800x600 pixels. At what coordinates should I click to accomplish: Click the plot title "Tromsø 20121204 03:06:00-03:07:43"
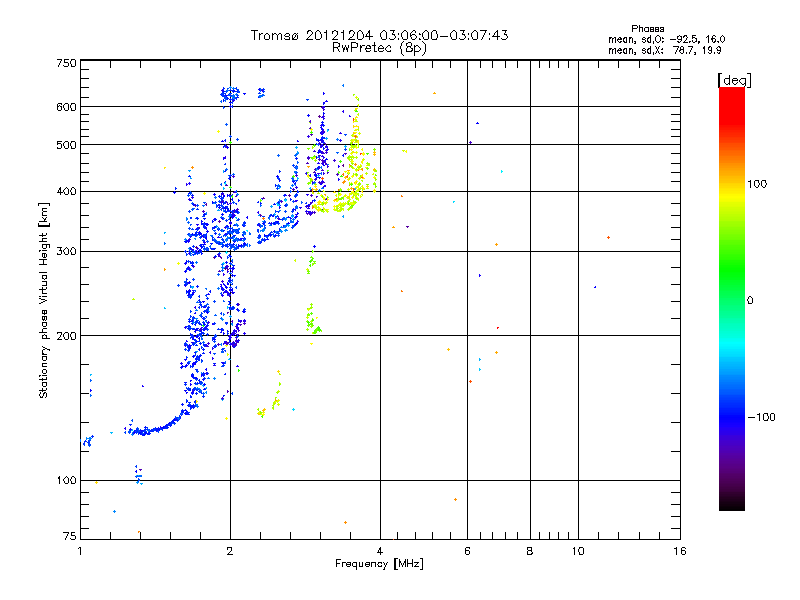pyautogui.click(x=379, y=35)
